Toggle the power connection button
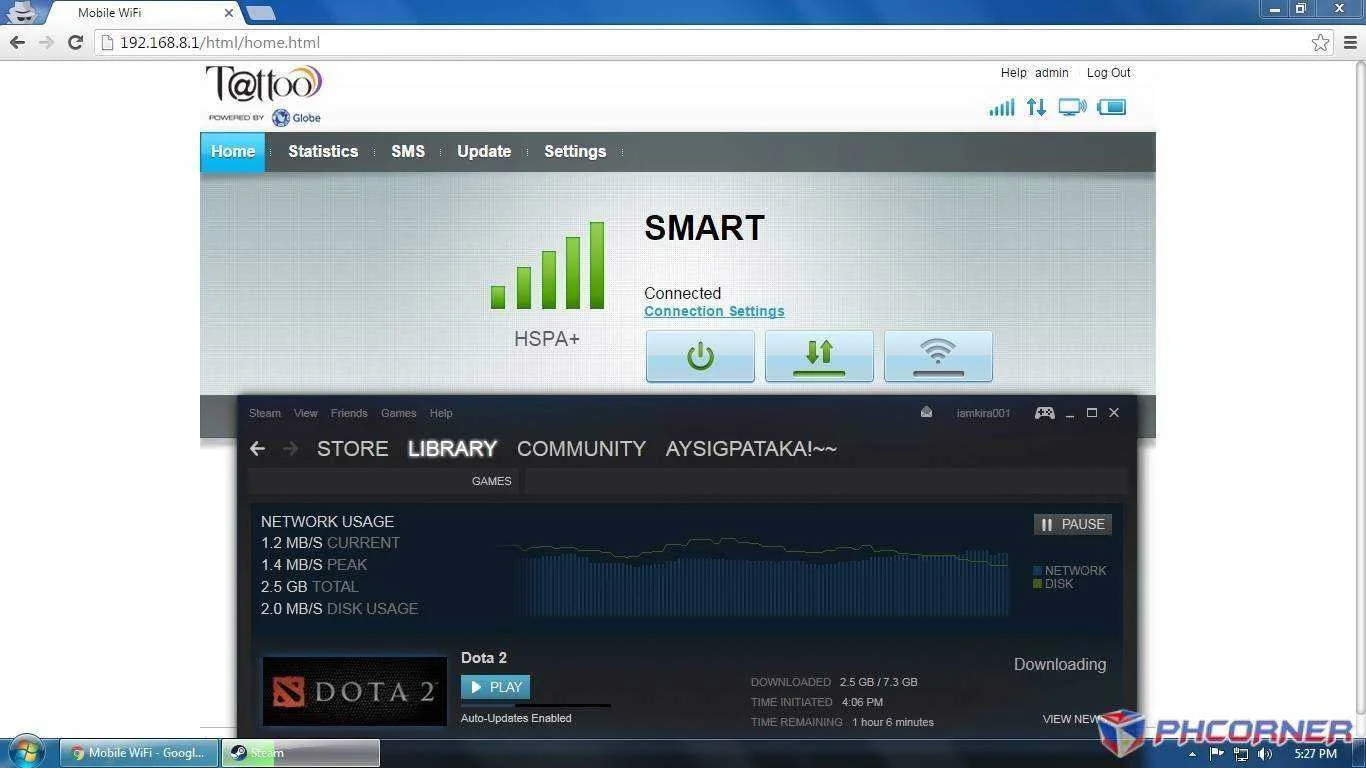Screen dimensions: 1366x768 700,356
